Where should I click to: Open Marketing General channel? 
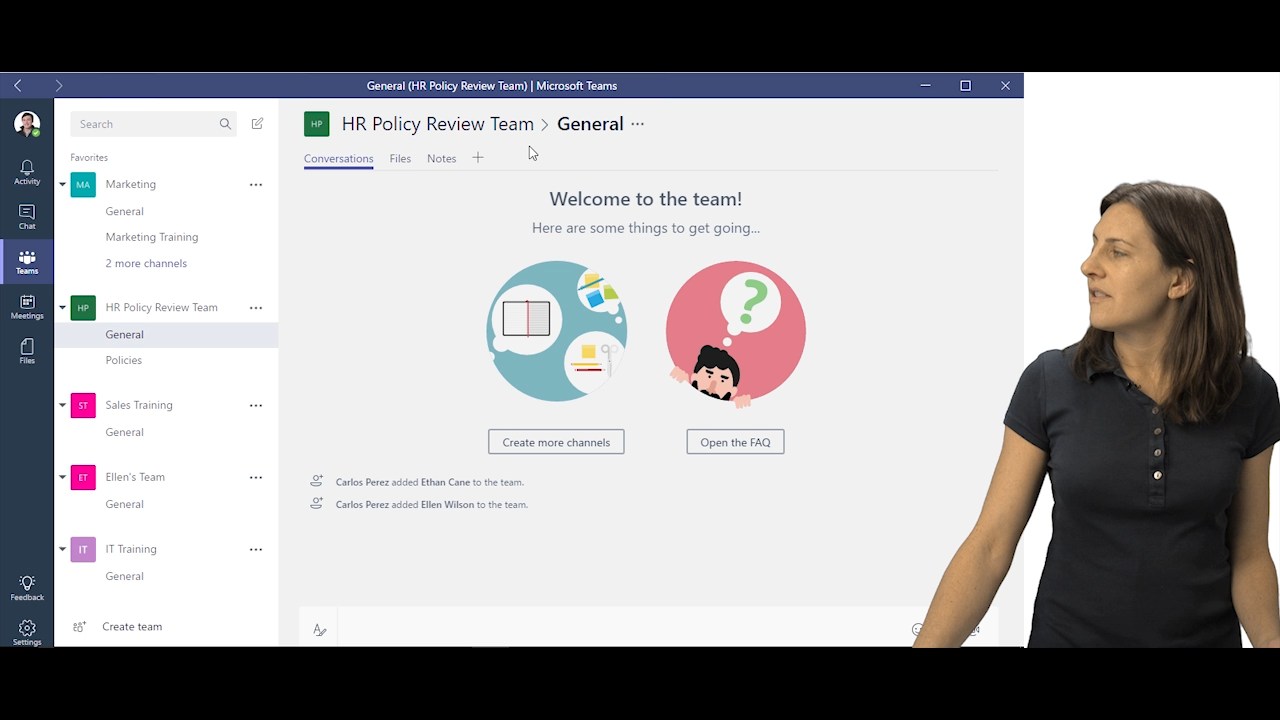[125, 211]
